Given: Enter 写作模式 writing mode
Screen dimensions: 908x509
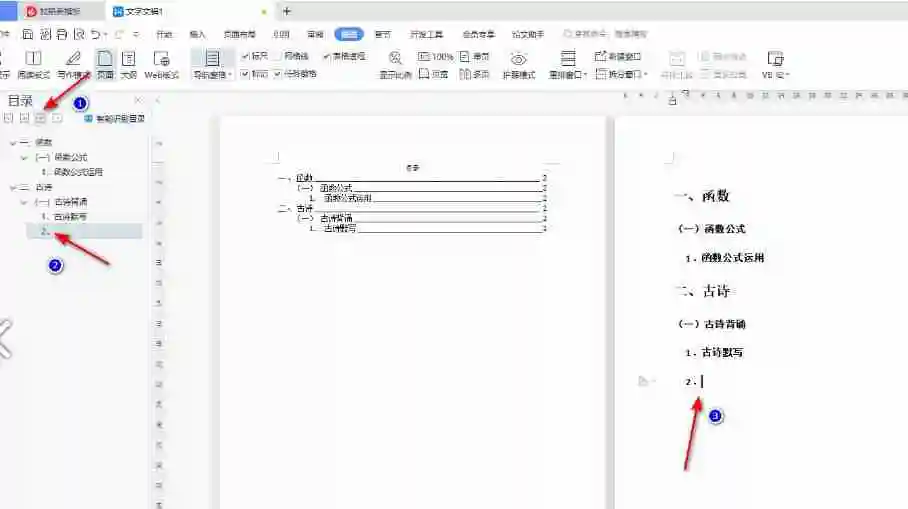Looking at the screenshot, I should [x=74, y=64].
